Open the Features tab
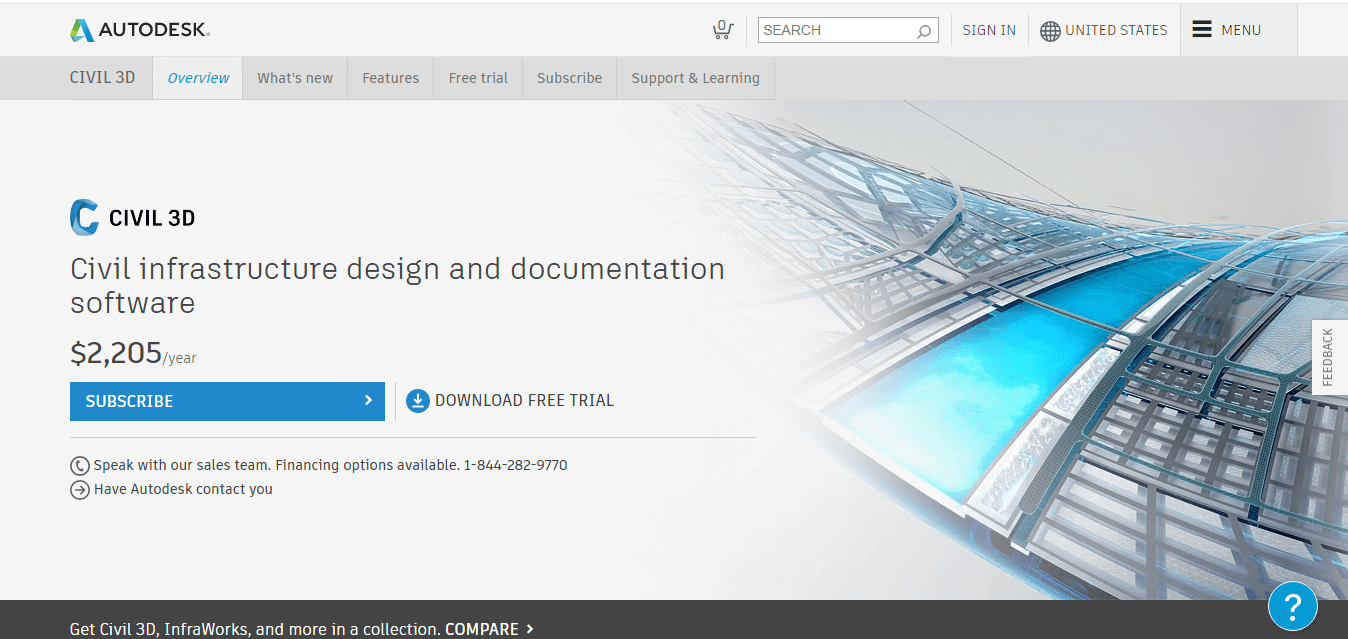The width and height of the screenshot is (1348, 639). (x=391, y=78)
